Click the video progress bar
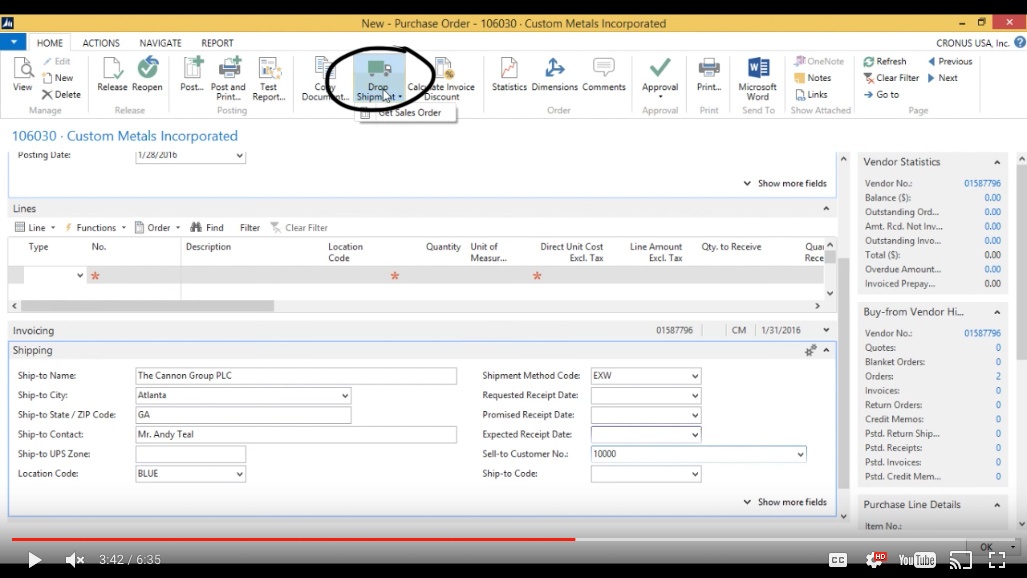1027x578 pixels. [x=514, y=539]
